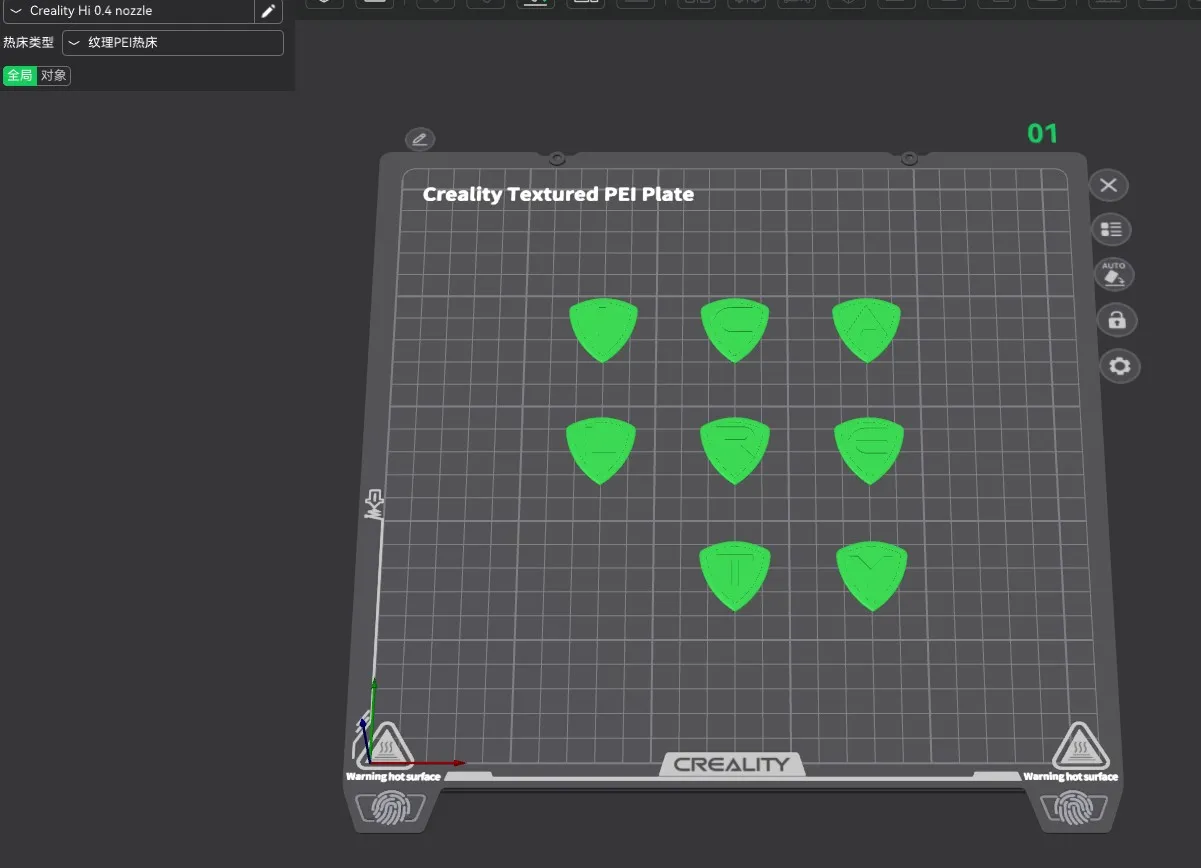Remove plate objects with the X icon

pos(1108,185)
